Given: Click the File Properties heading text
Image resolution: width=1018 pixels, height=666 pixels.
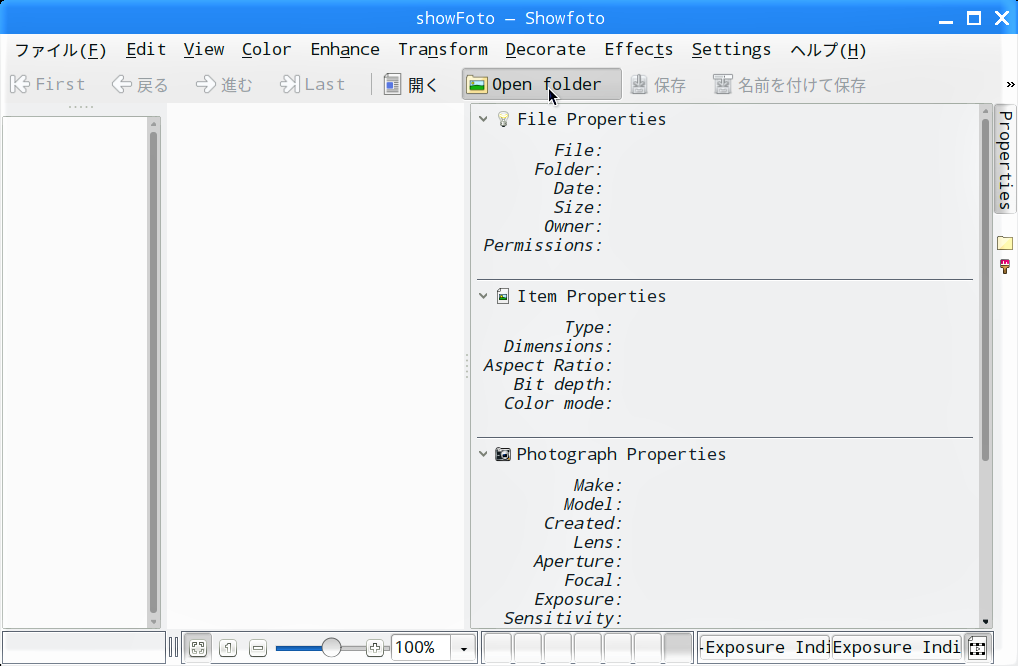Looking at the screenshot, I should 591,119.
